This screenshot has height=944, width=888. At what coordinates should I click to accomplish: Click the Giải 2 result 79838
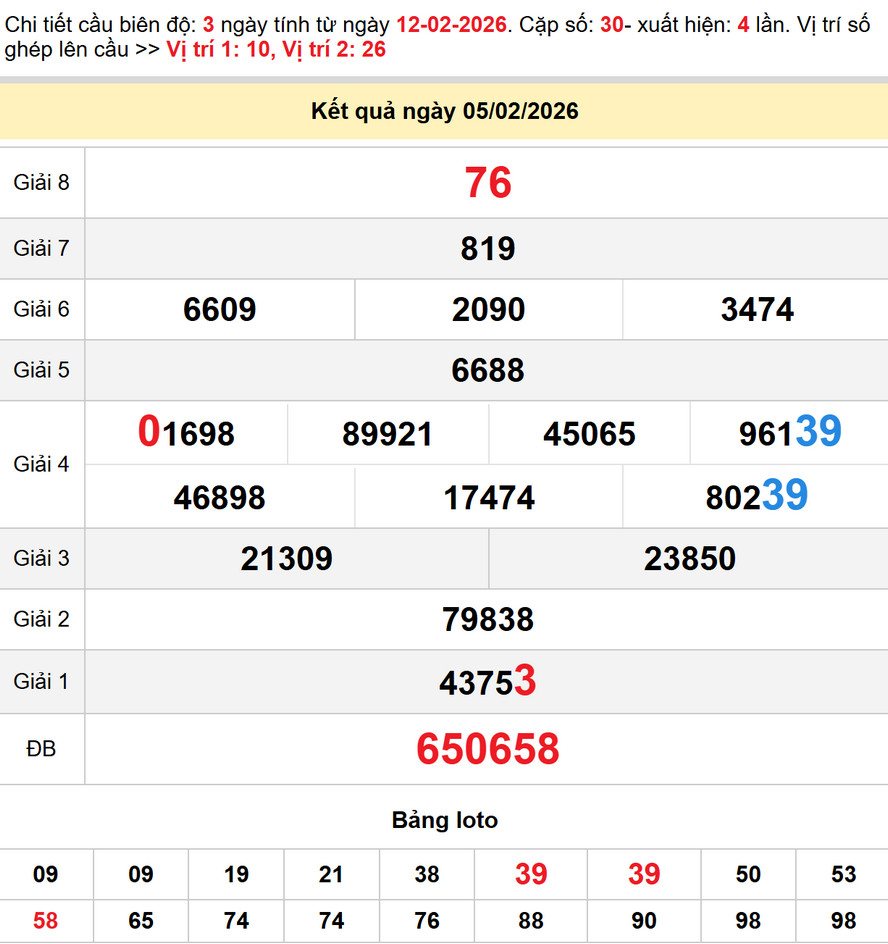click(488, 620)
